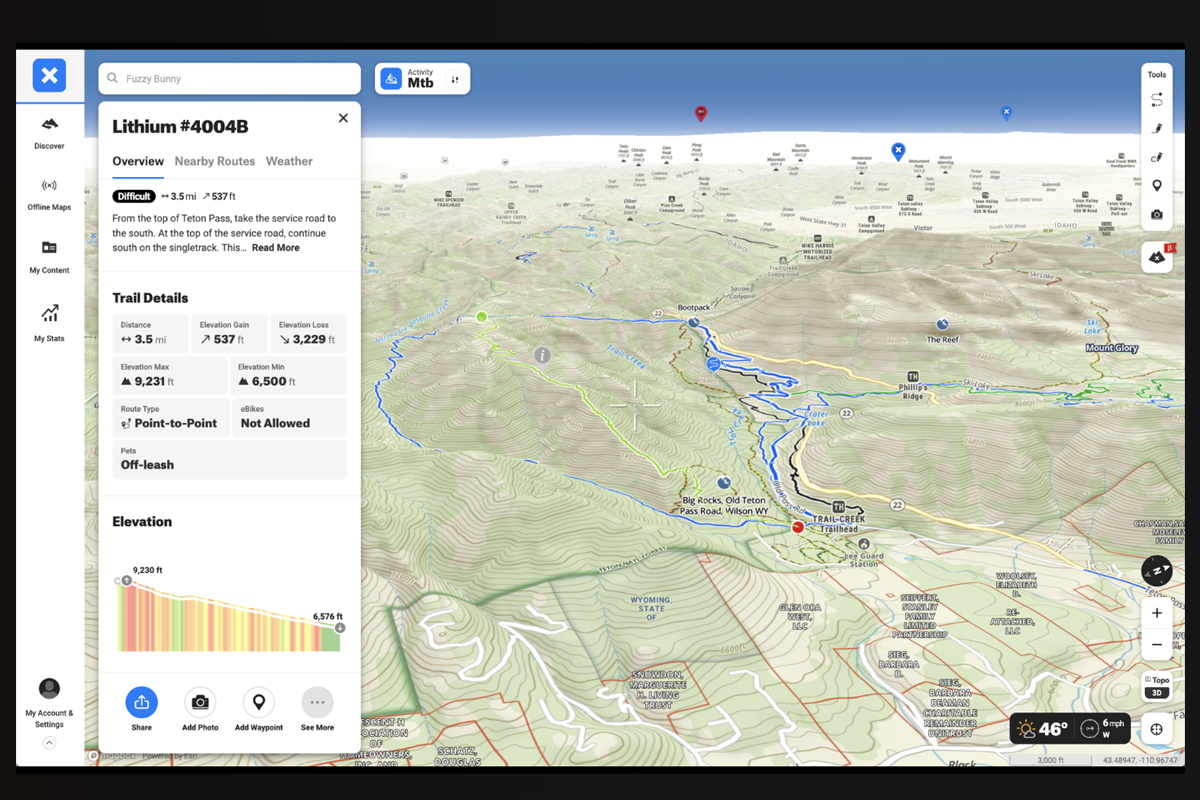Switch to the Nearby Routes tab
1200x800 pixels.
(x=214, y=161)
